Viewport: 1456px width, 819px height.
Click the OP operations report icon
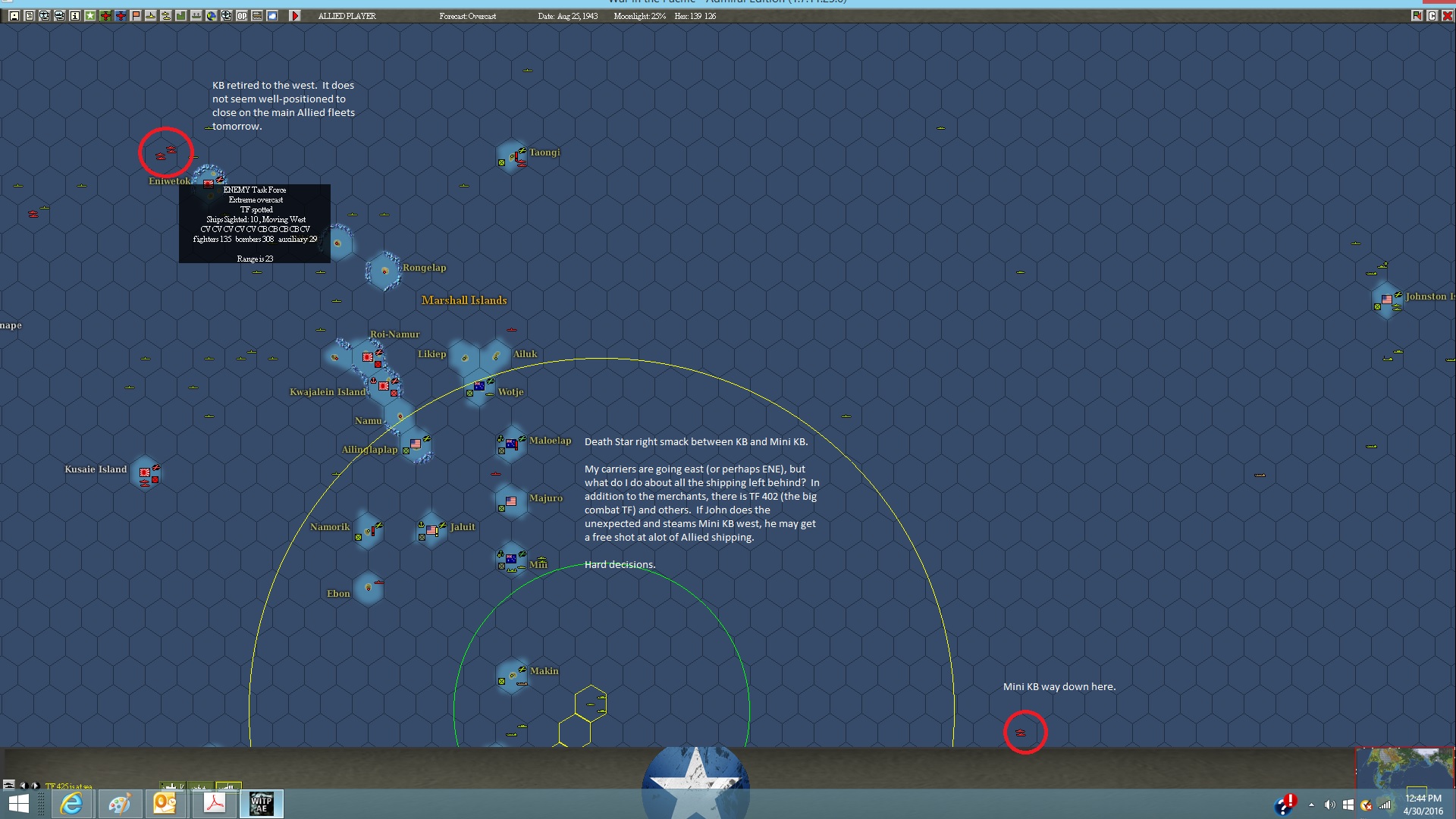click(242, 16)
